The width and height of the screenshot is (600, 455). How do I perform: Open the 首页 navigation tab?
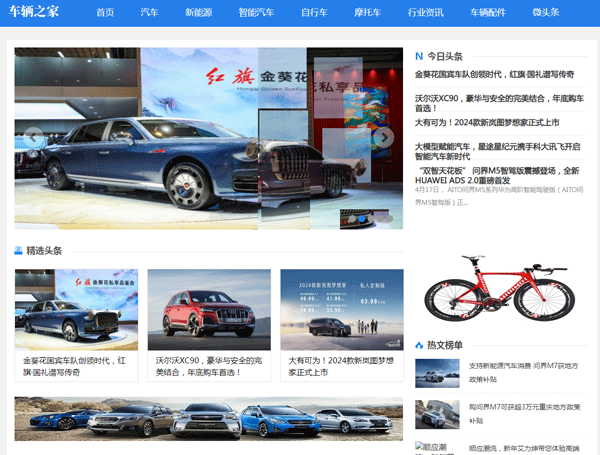point(105,12)
